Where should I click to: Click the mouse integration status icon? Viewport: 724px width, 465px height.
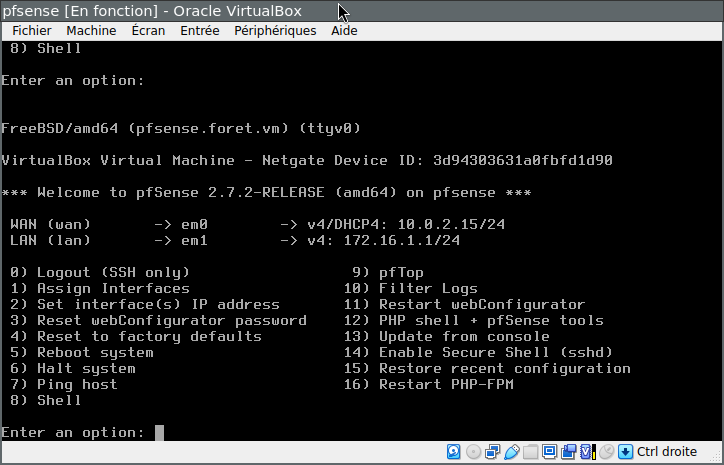[x=606, y=451]
